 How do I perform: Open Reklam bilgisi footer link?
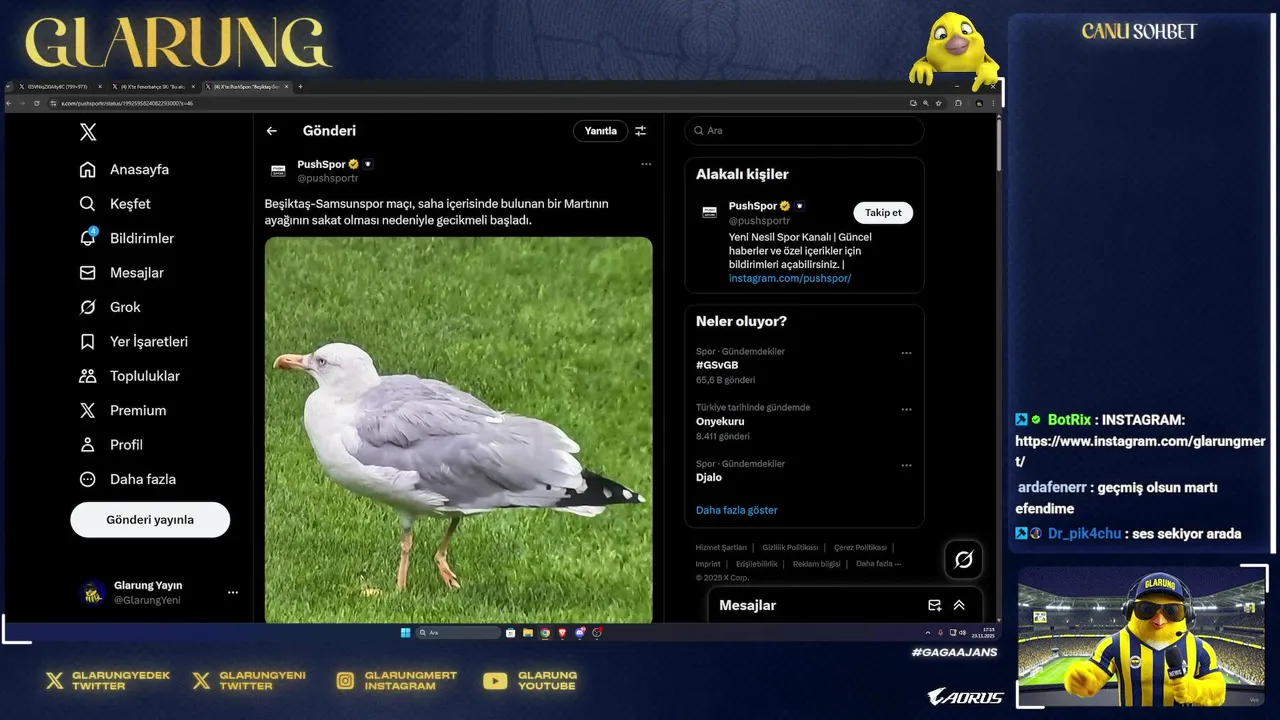(x=817, y=563)
